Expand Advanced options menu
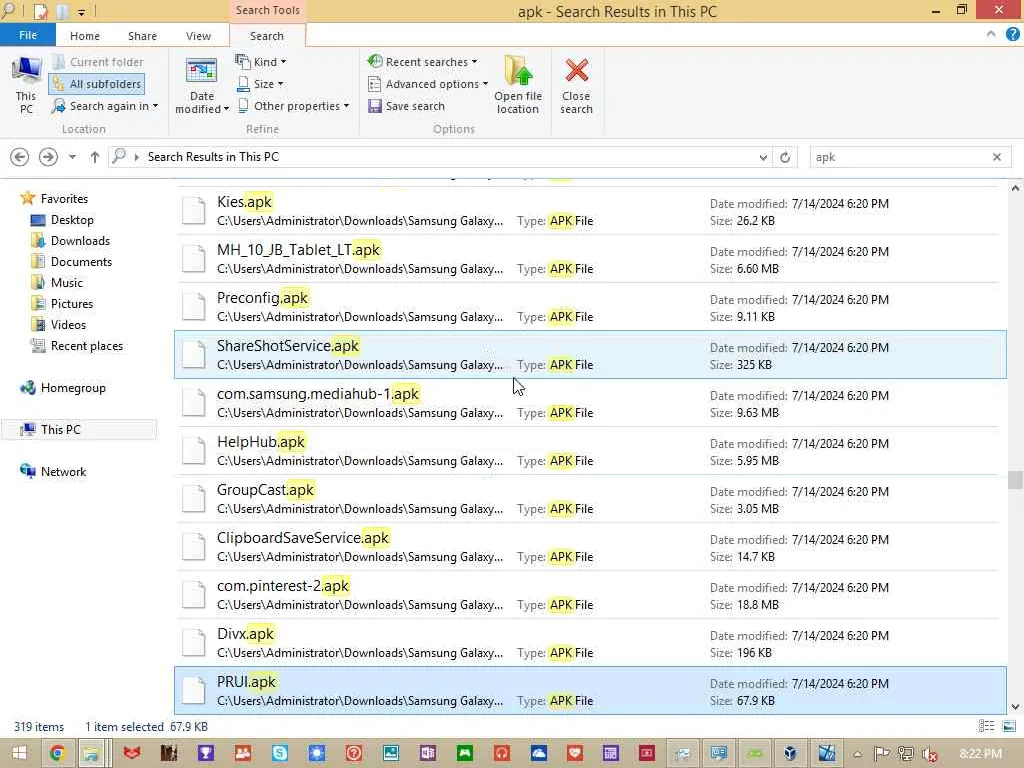This screenshot has width=1024, height=768. tap(428, 84)
